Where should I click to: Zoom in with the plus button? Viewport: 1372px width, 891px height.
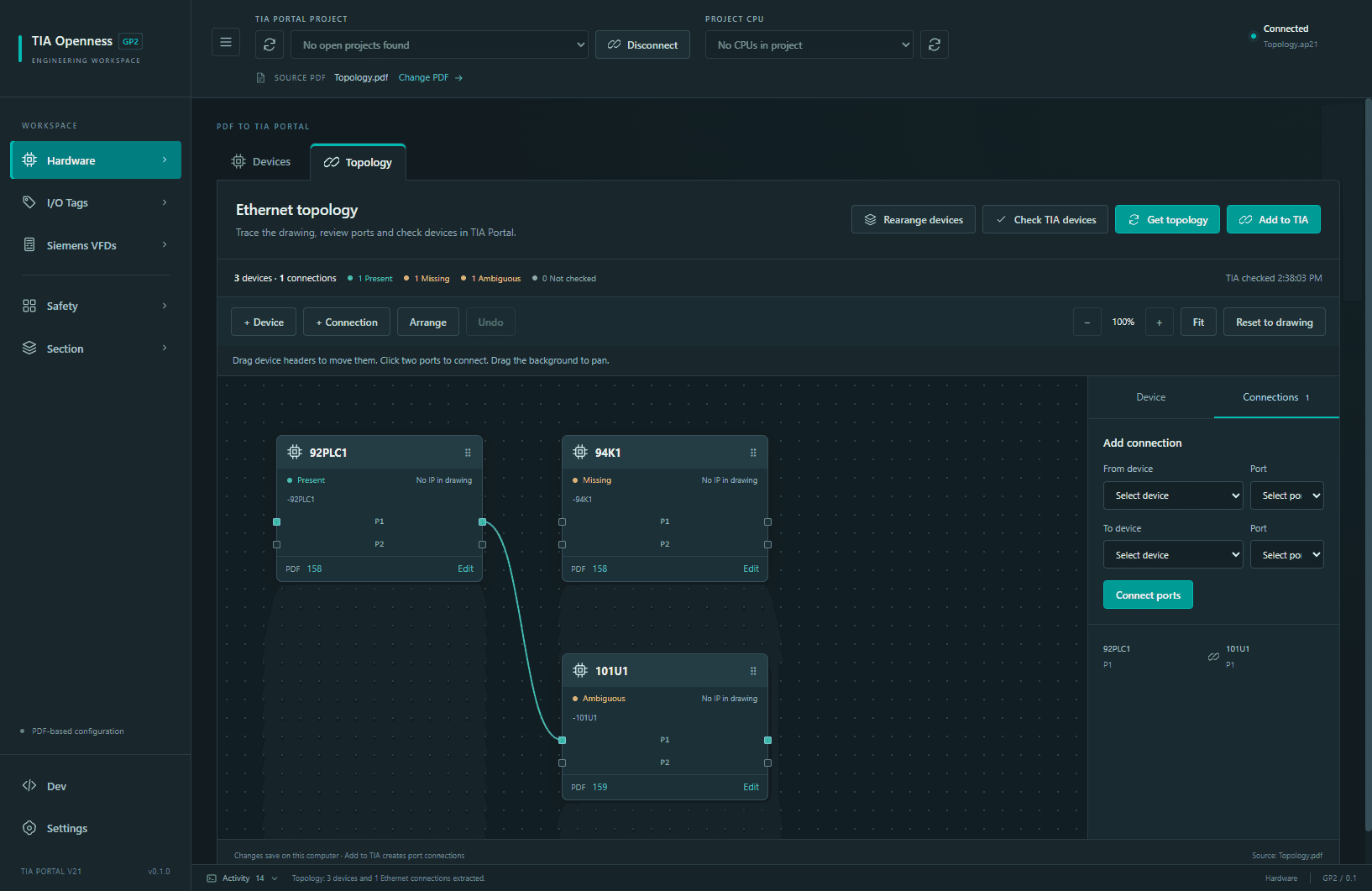click(x=1160, y=322)
